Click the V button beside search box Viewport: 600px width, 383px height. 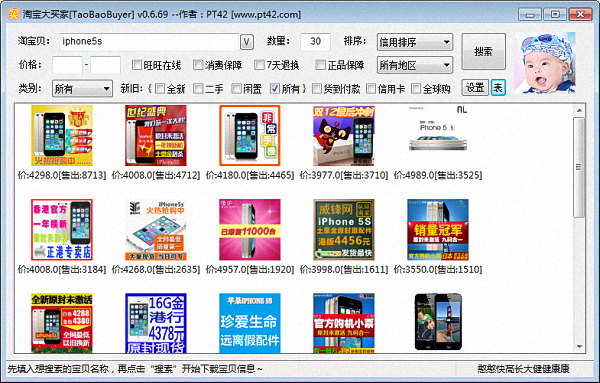click(x=247, y=42)
